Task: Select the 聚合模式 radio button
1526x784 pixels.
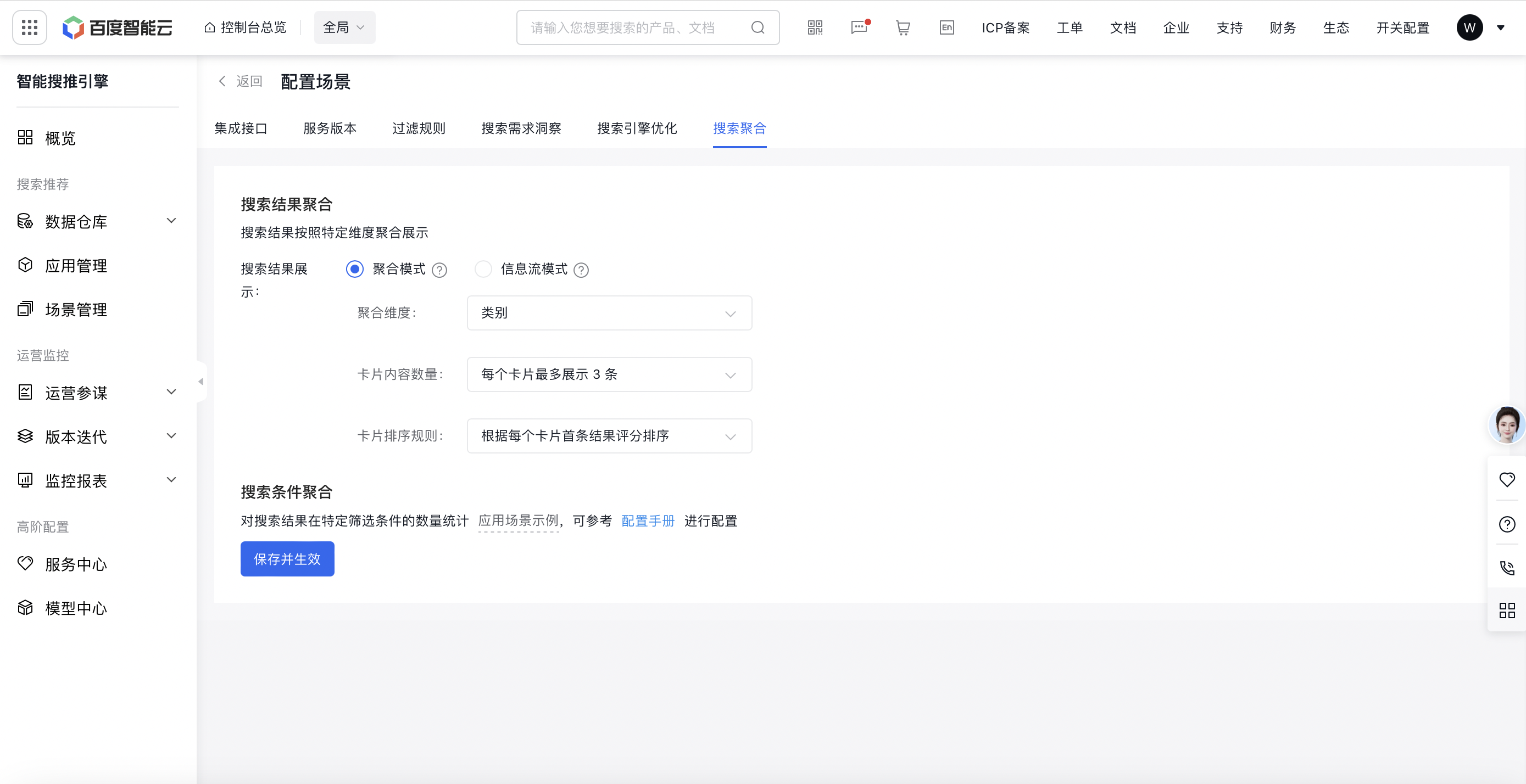Action: [355, 270]
